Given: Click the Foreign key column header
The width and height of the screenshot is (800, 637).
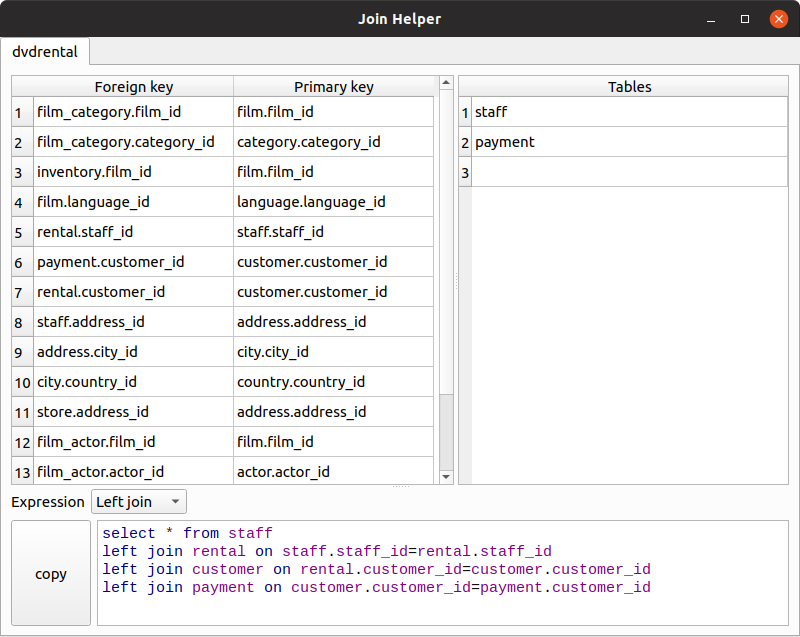Looking at the screenshot, I should pos(133,87).
